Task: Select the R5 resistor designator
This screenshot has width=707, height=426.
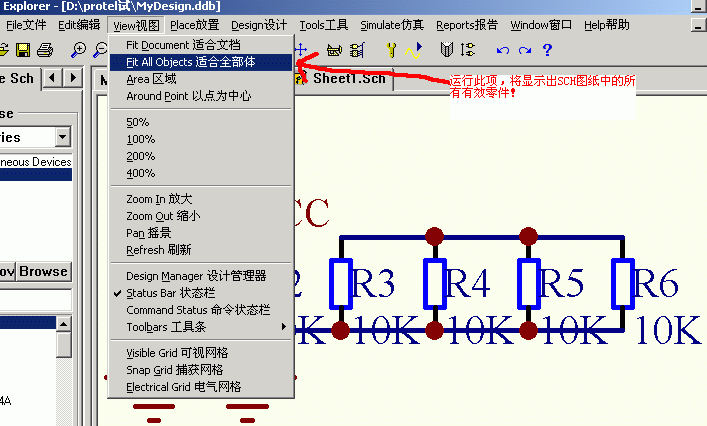Action: tap(561, 283)
